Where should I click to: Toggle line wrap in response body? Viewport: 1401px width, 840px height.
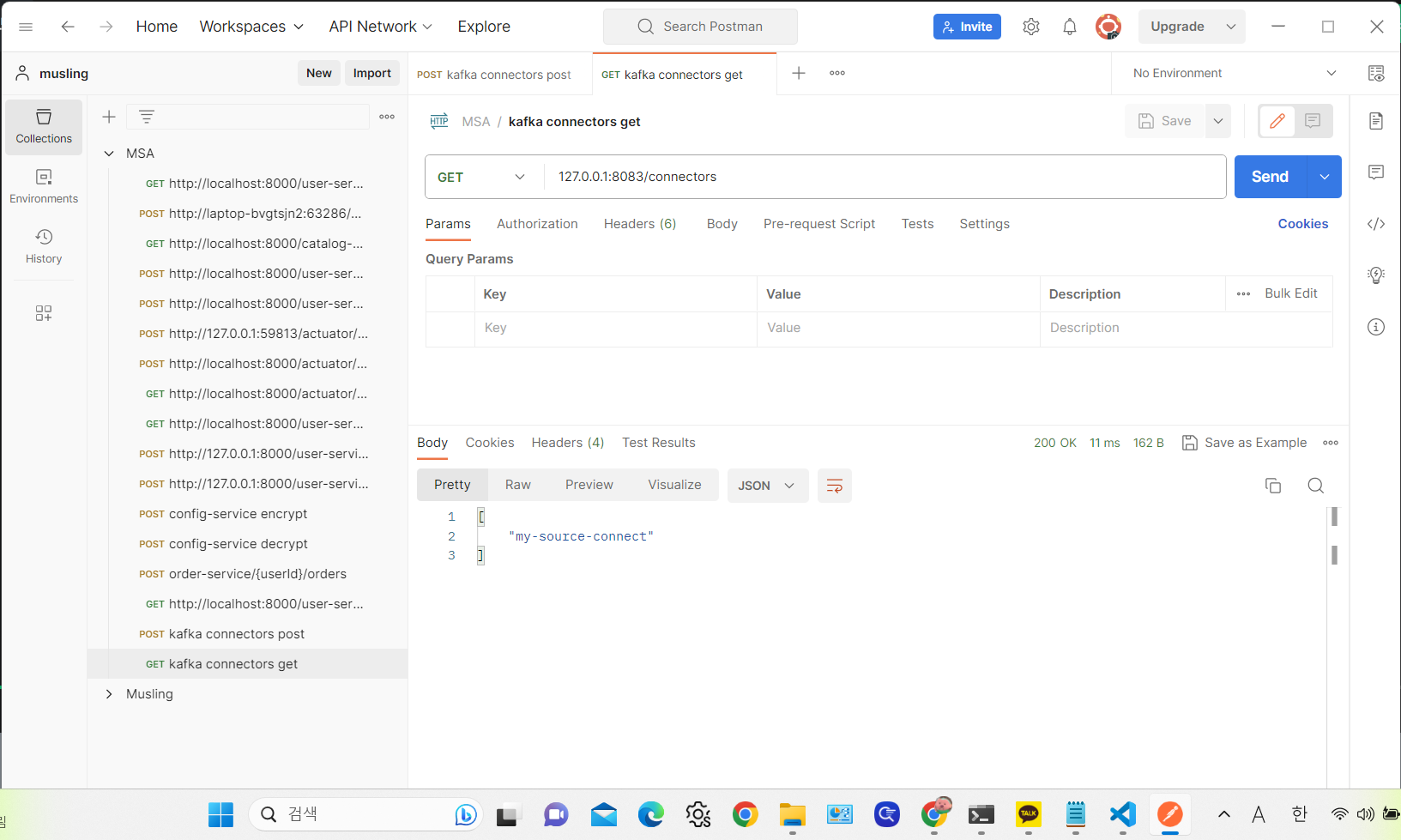point(834,486)
